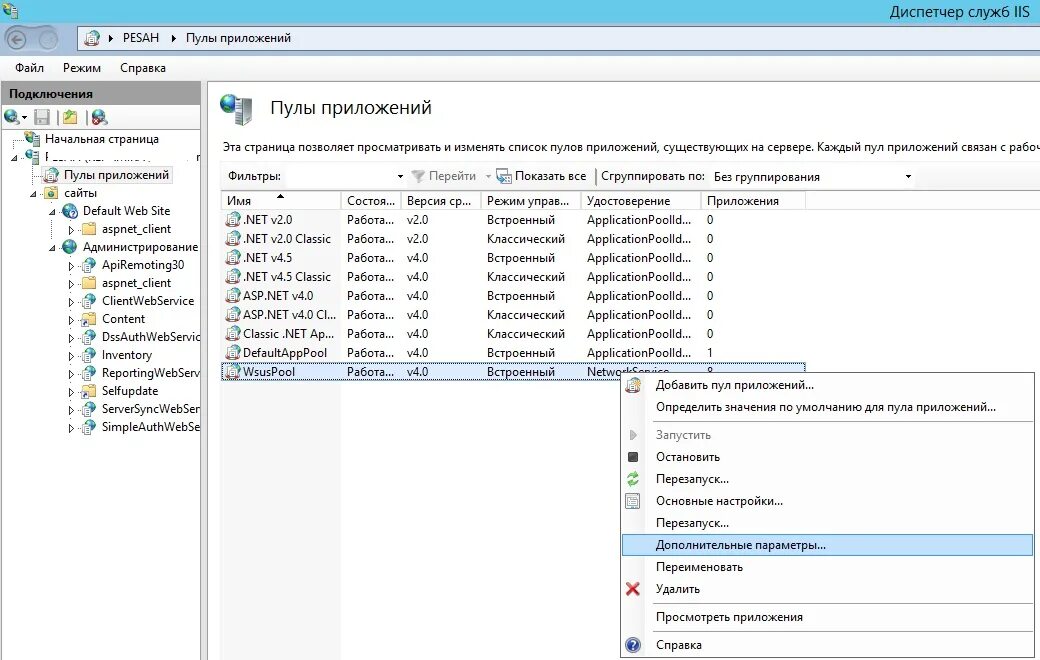Screen dimensions: 1040x660
Task: Click the up-folder icon in the Connections toolbar
Action: tap(70, 117)
